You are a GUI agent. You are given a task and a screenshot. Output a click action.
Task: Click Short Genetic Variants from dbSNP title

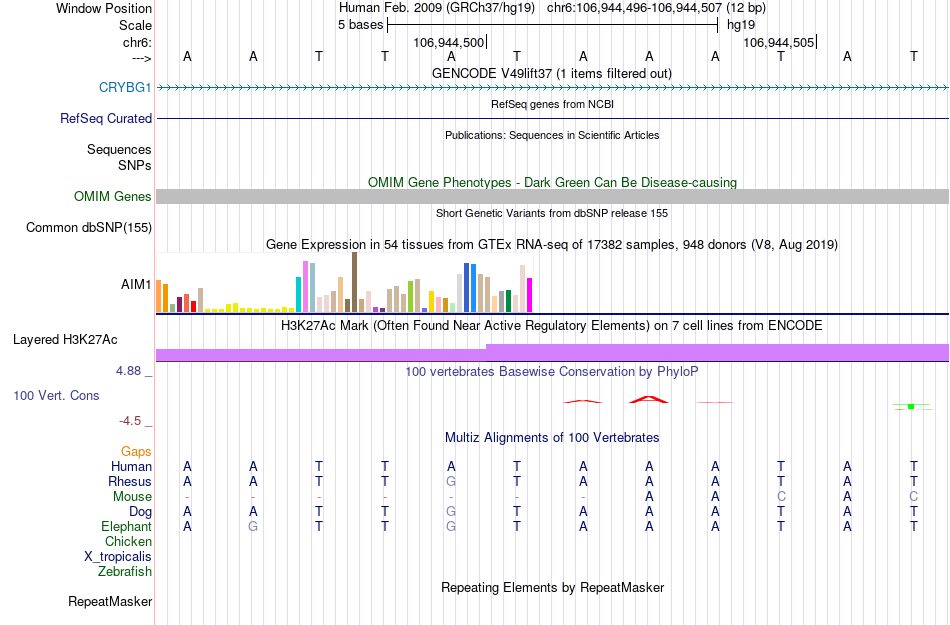[552, 213]
